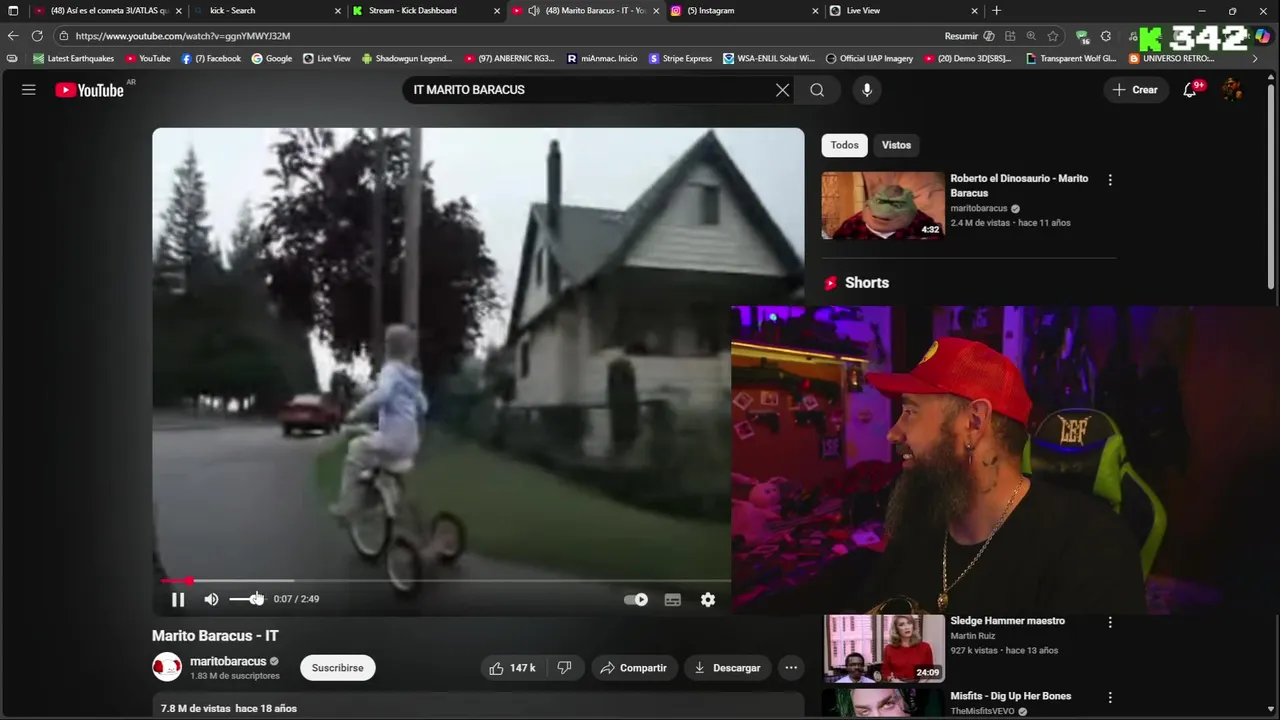Open the tab actions menu icon
Viewport: 1280px width, 720px height.
coord(13,11)
